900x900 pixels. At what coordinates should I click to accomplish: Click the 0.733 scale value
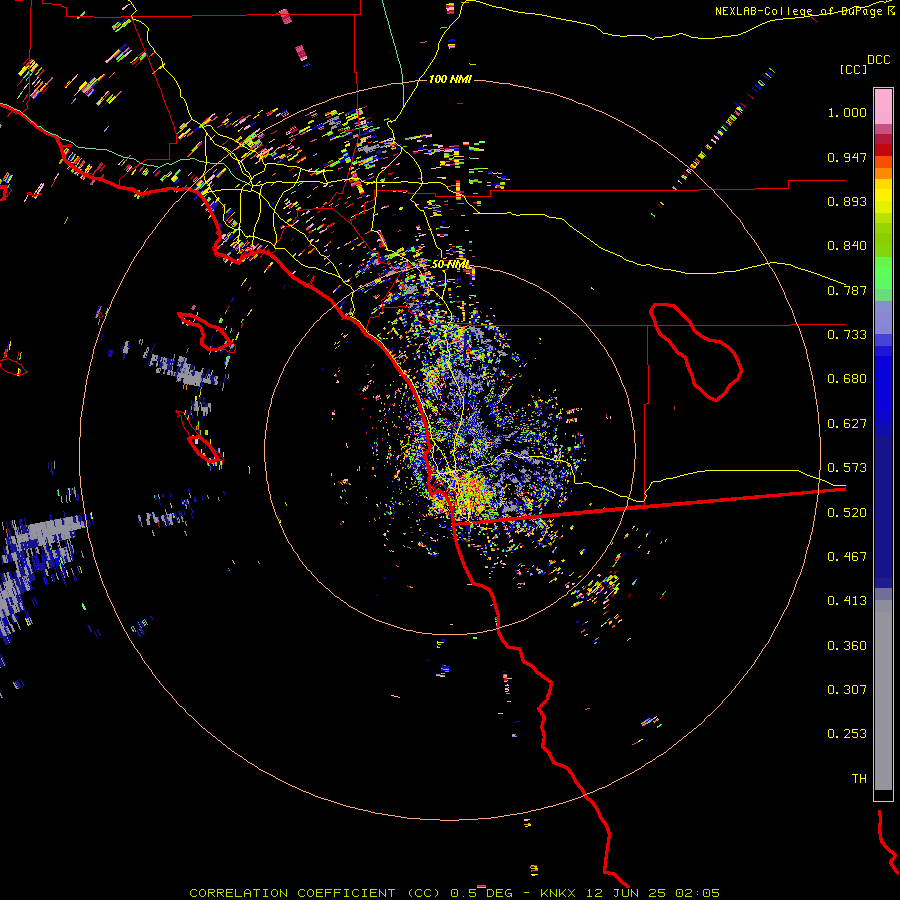click(x=847, y=335)
